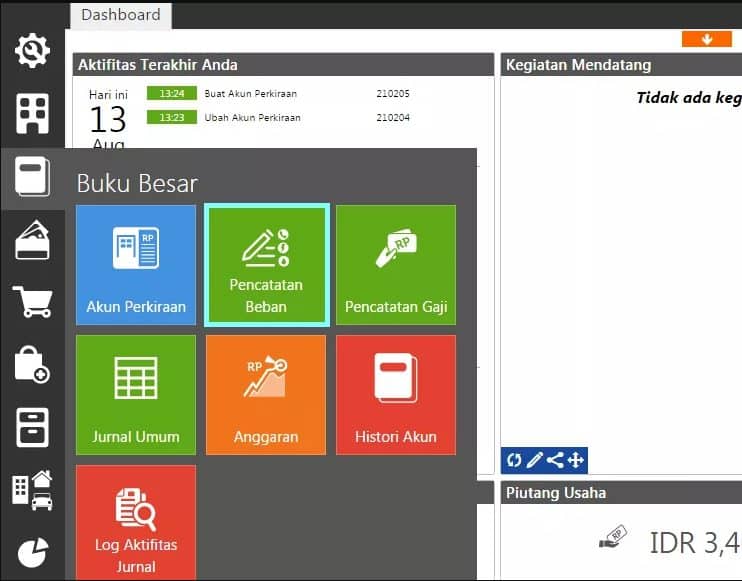Click the Histori Akun tile
Screen dimensions: 742x581
[x=396, y=395]
